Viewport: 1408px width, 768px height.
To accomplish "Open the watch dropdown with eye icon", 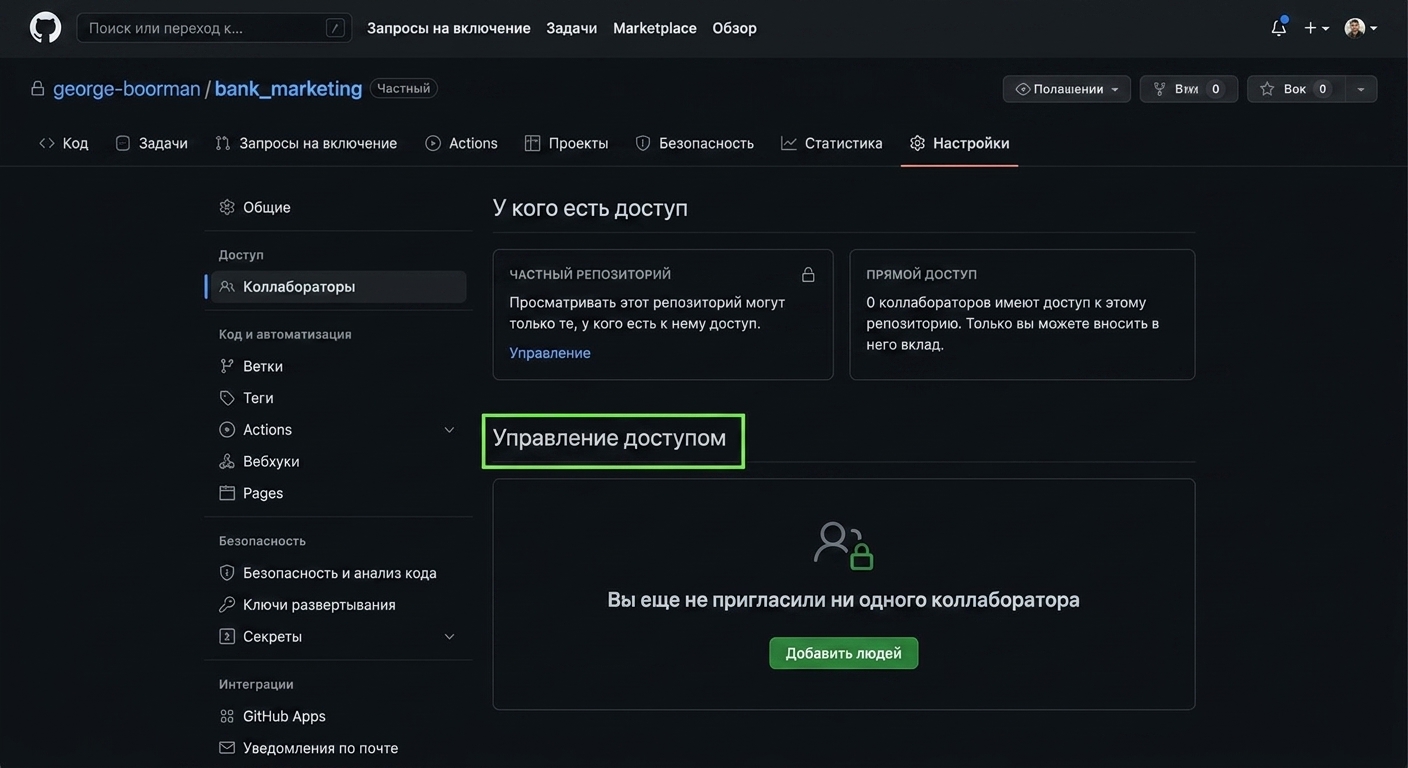I will point(1066,89).
